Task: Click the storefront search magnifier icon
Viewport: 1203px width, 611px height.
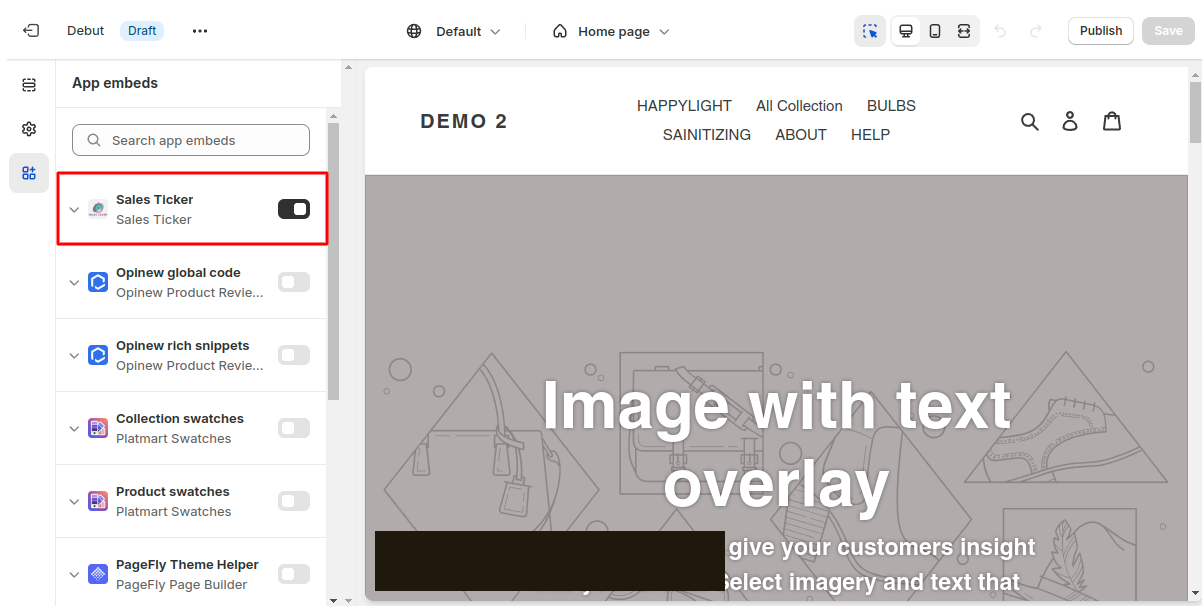Action: 1030,121
